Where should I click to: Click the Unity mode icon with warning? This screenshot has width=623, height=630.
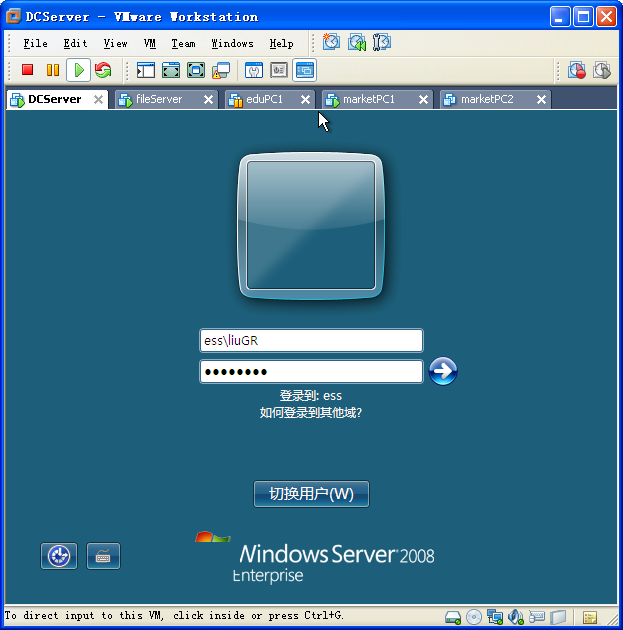221,70
